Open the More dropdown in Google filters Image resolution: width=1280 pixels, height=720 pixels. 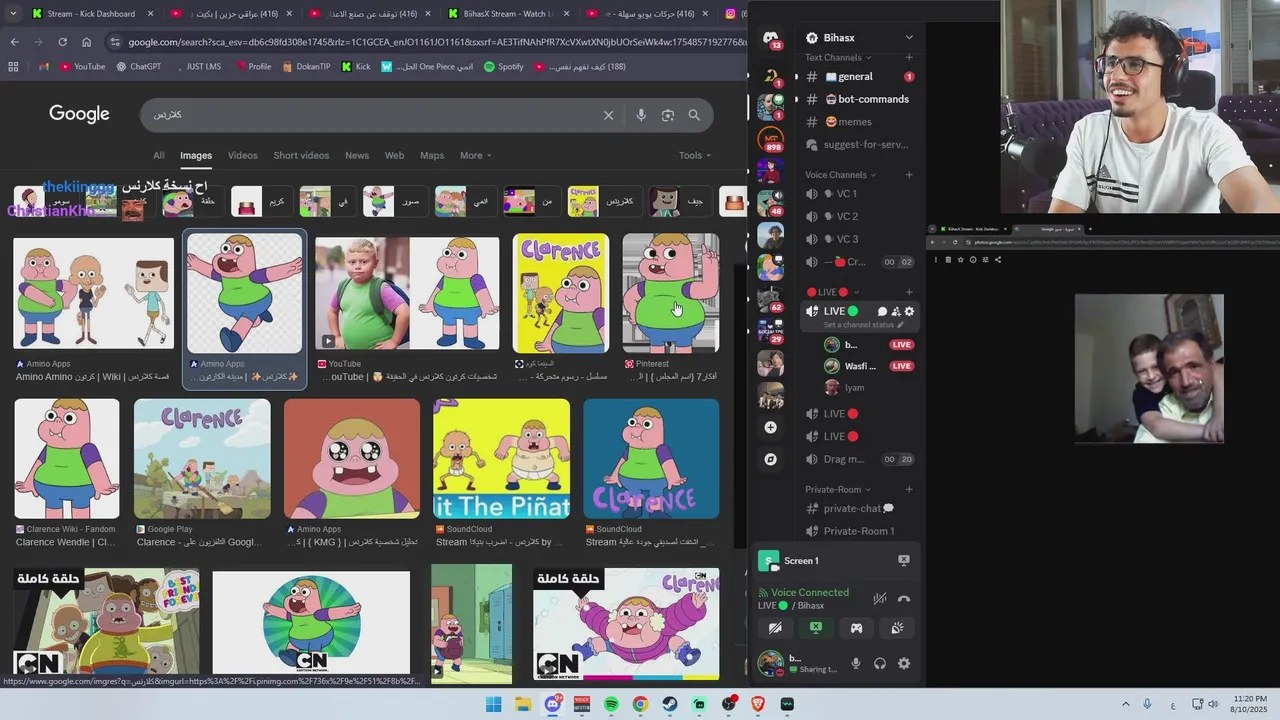(475, 155)
